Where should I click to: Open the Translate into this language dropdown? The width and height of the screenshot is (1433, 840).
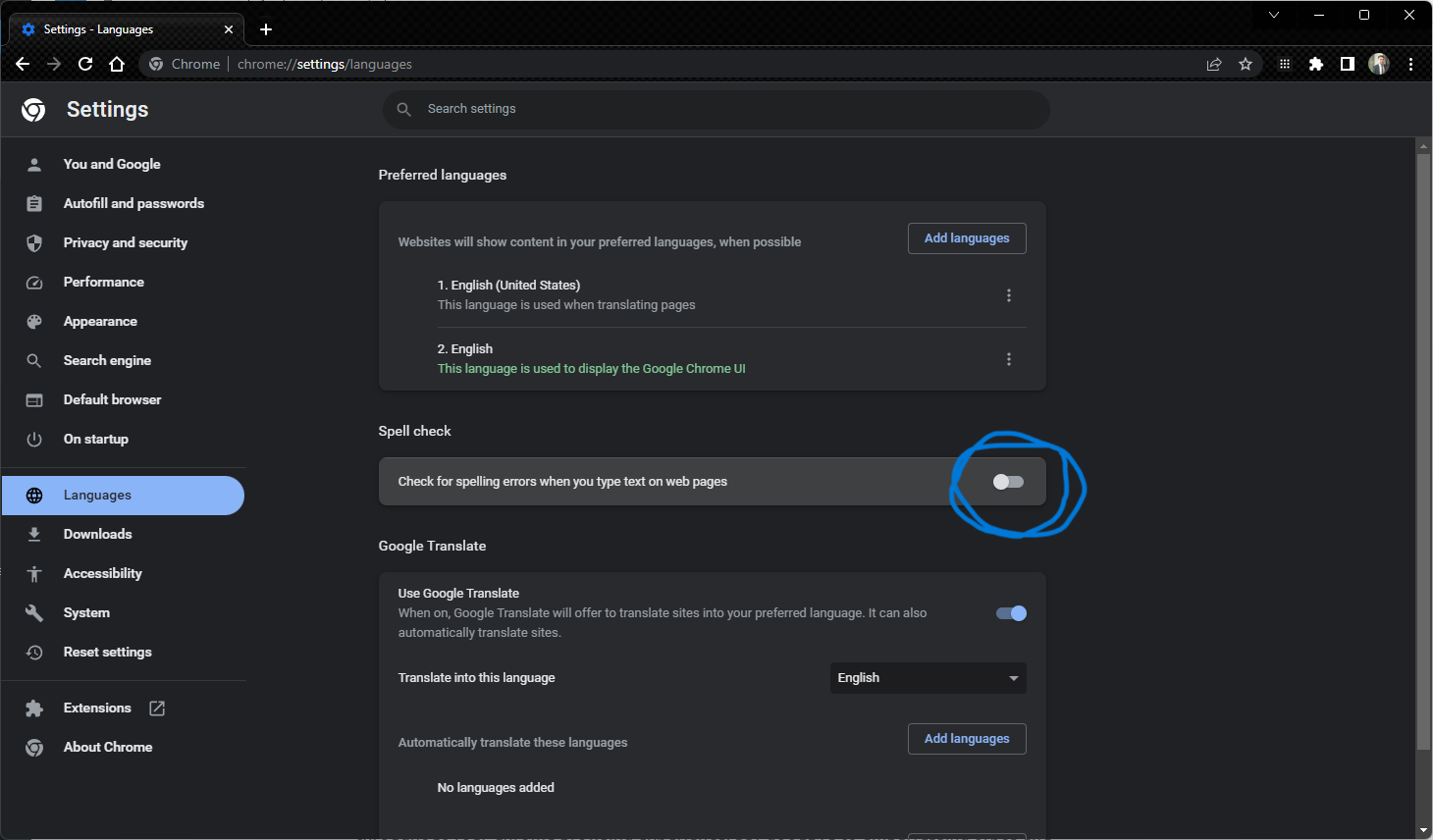coord(928,678)
